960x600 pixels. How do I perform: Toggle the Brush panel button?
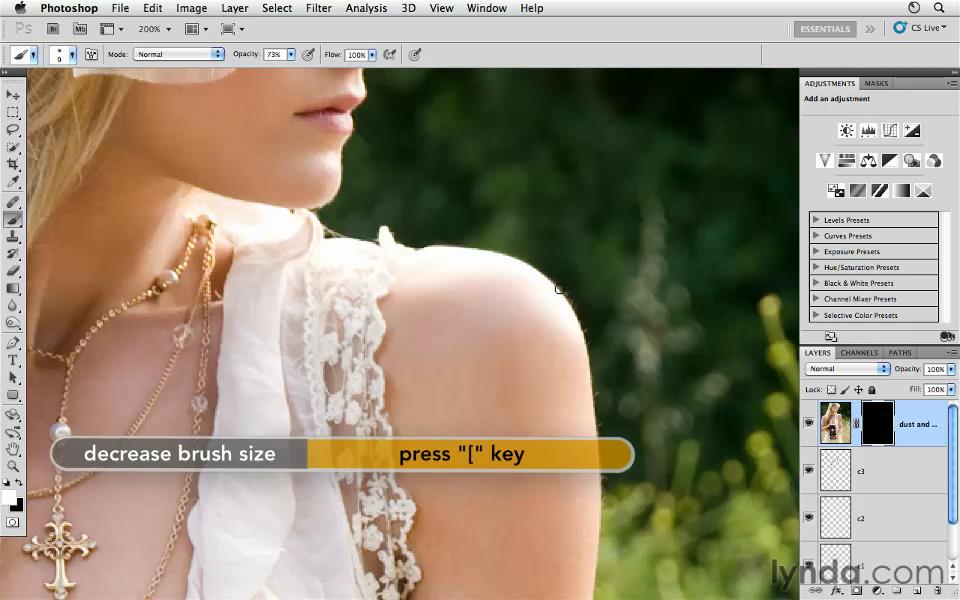tap(91, 54)
